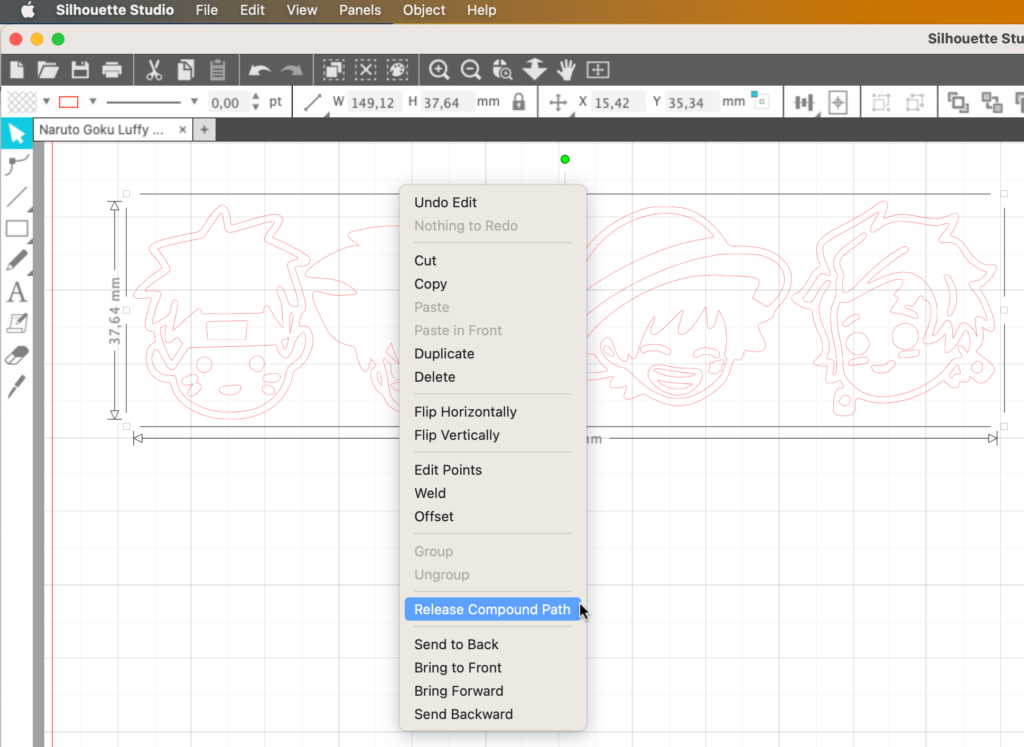Screen dimensions: 1024x747
Task: Choose Release Compound Path from context menu
Action: pos(492,610)
